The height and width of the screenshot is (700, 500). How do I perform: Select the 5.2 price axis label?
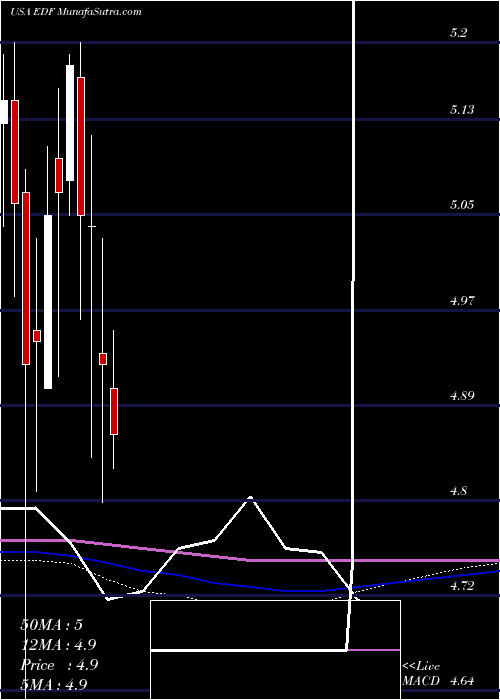coord(458,33)
